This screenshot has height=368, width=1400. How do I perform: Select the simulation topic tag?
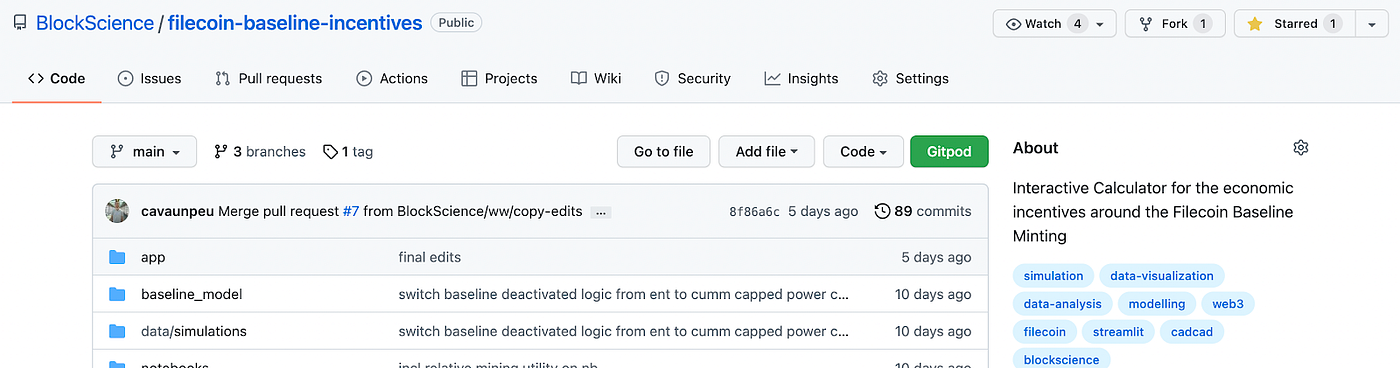(1053, 275)
